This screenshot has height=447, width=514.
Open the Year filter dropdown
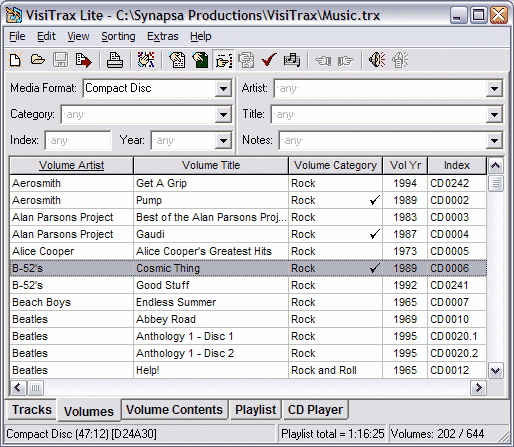pos(223,140)
